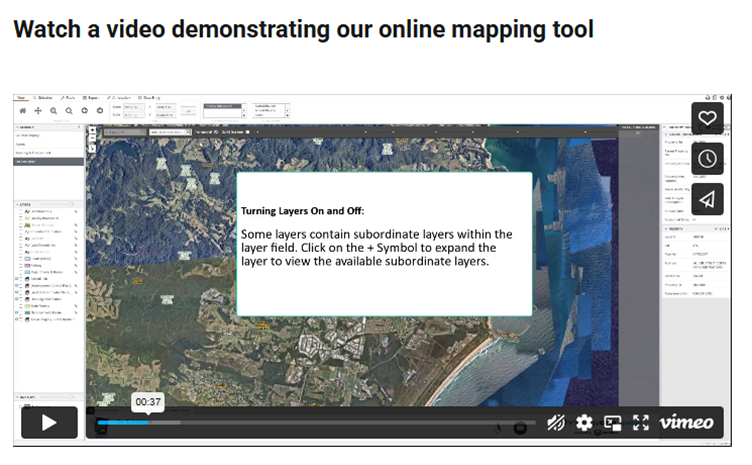The width and height of the screenshot is (752, 465).
Task: Enter fullscreen mode in the player
Action: tap(640, 423)
